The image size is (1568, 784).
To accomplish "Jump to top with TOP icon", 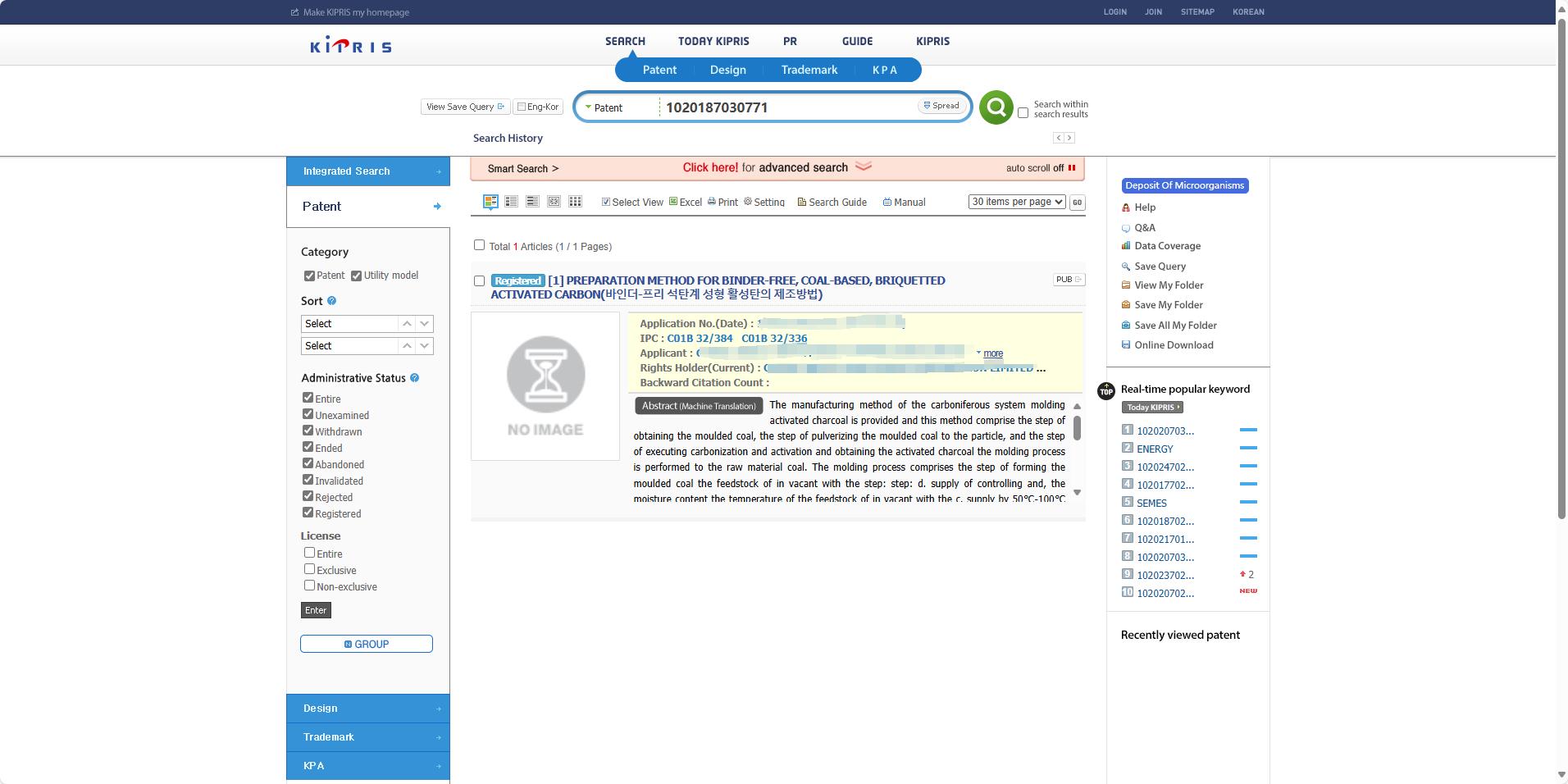I will (1106, 391).
